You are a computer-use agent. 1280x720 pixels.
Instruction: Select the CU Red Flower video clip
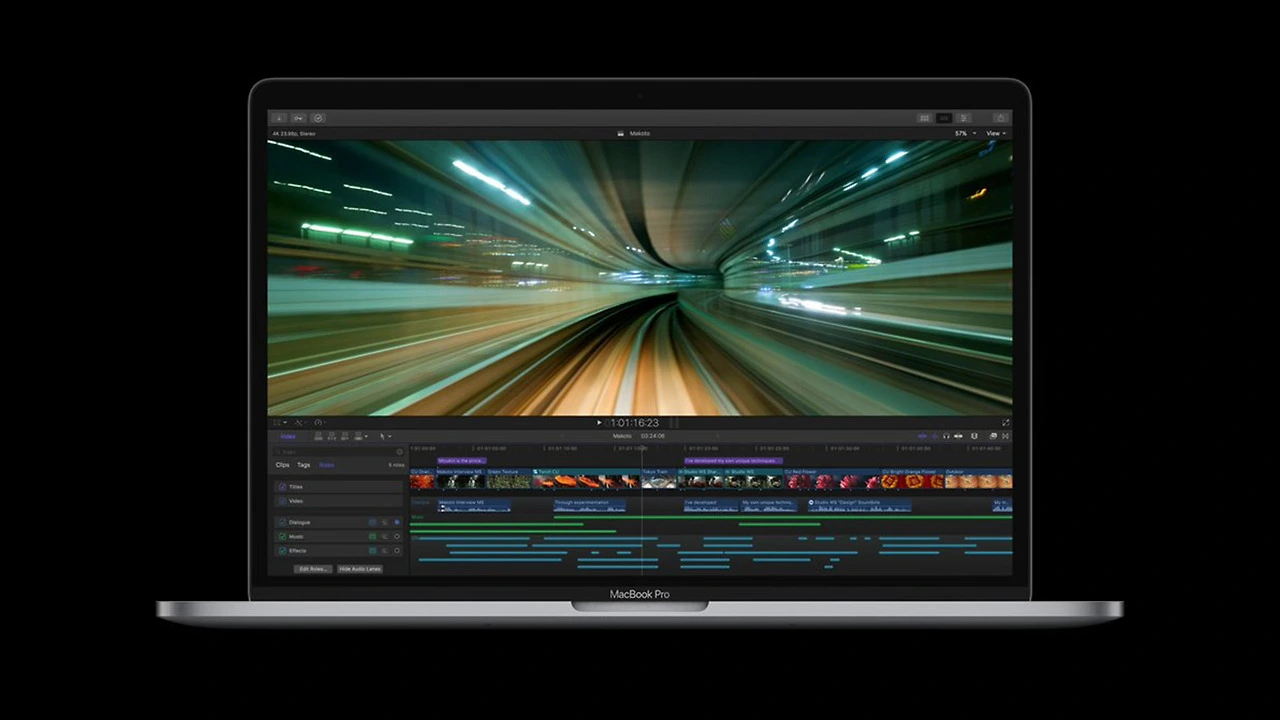coord(831,479)
